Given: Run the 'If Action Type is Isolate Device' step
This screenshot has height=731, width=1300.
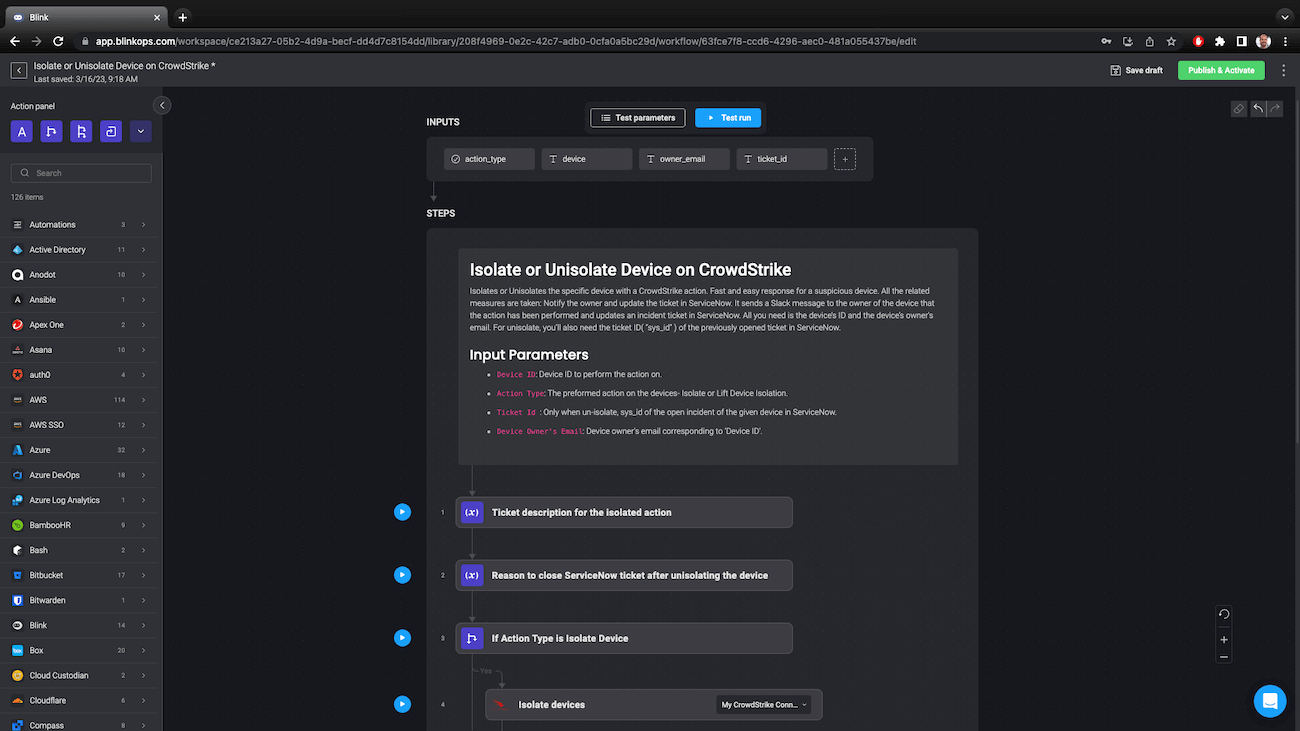Looking at the screenshot, I should (402, 637).
